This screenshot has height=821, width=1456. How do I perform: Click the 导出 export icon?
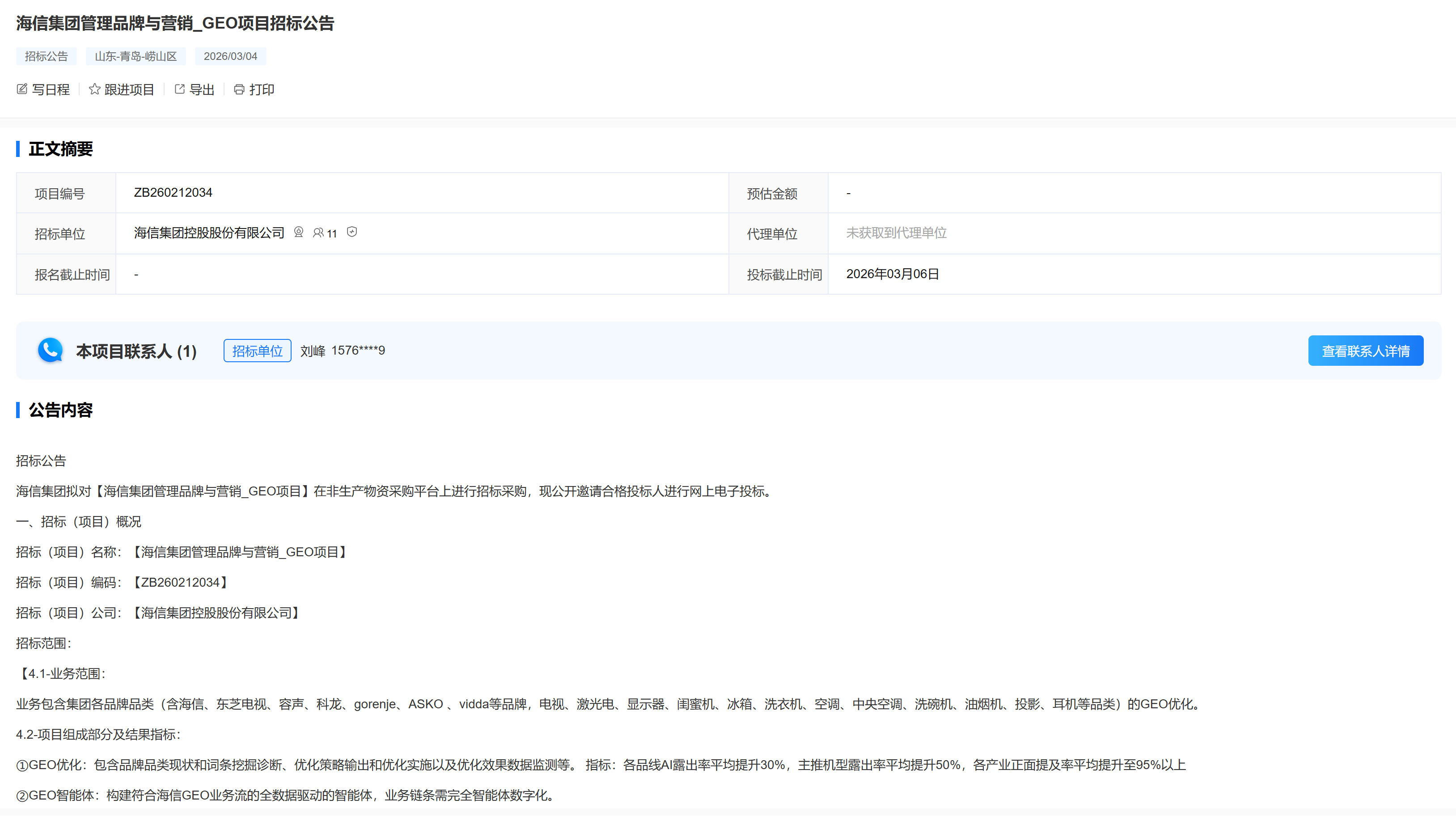pyautogui.click(x=180, y=89)
